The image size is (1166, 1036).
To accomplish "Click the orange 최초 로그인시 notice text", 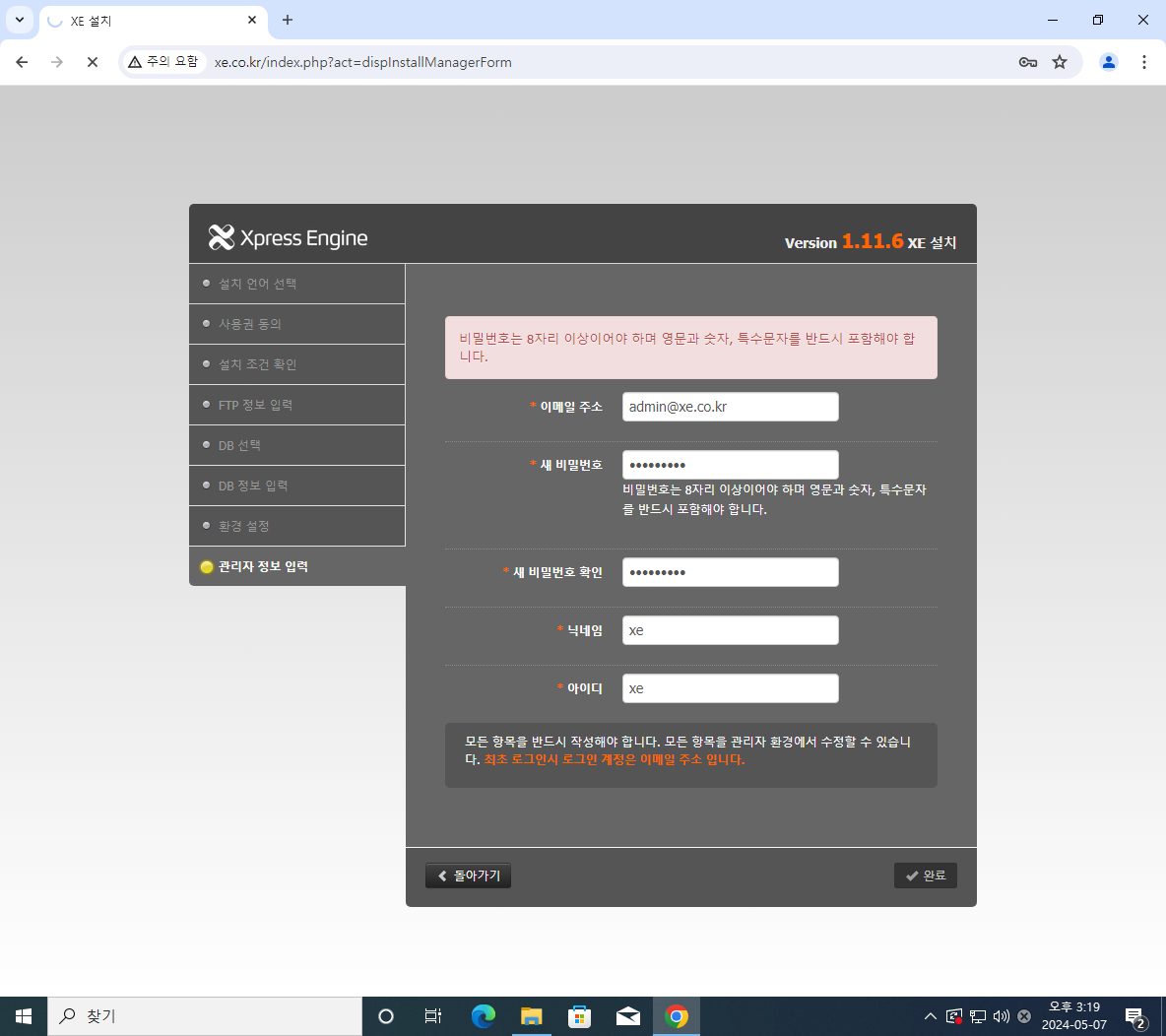I will [x=615, y=759].
